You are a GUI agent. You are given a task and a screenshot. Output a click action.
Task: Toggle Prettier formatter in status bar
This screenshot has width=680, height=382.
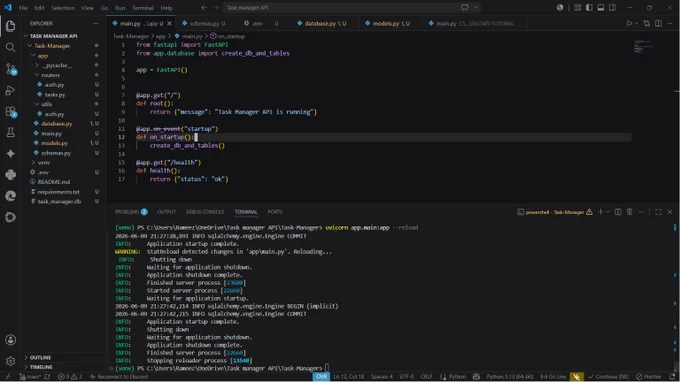click(x=648, y=376)
